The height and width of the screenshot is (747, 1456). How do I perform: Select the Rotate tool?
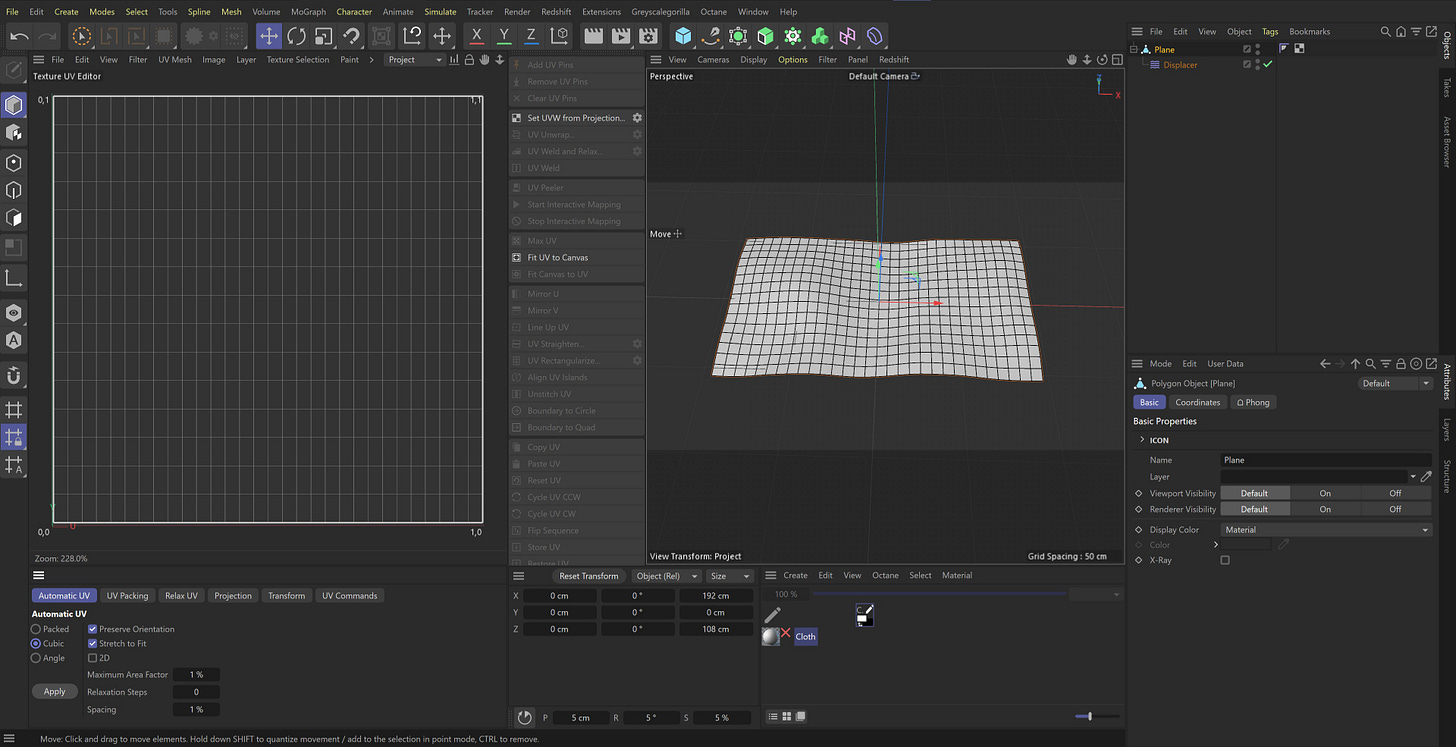(296, 36)
